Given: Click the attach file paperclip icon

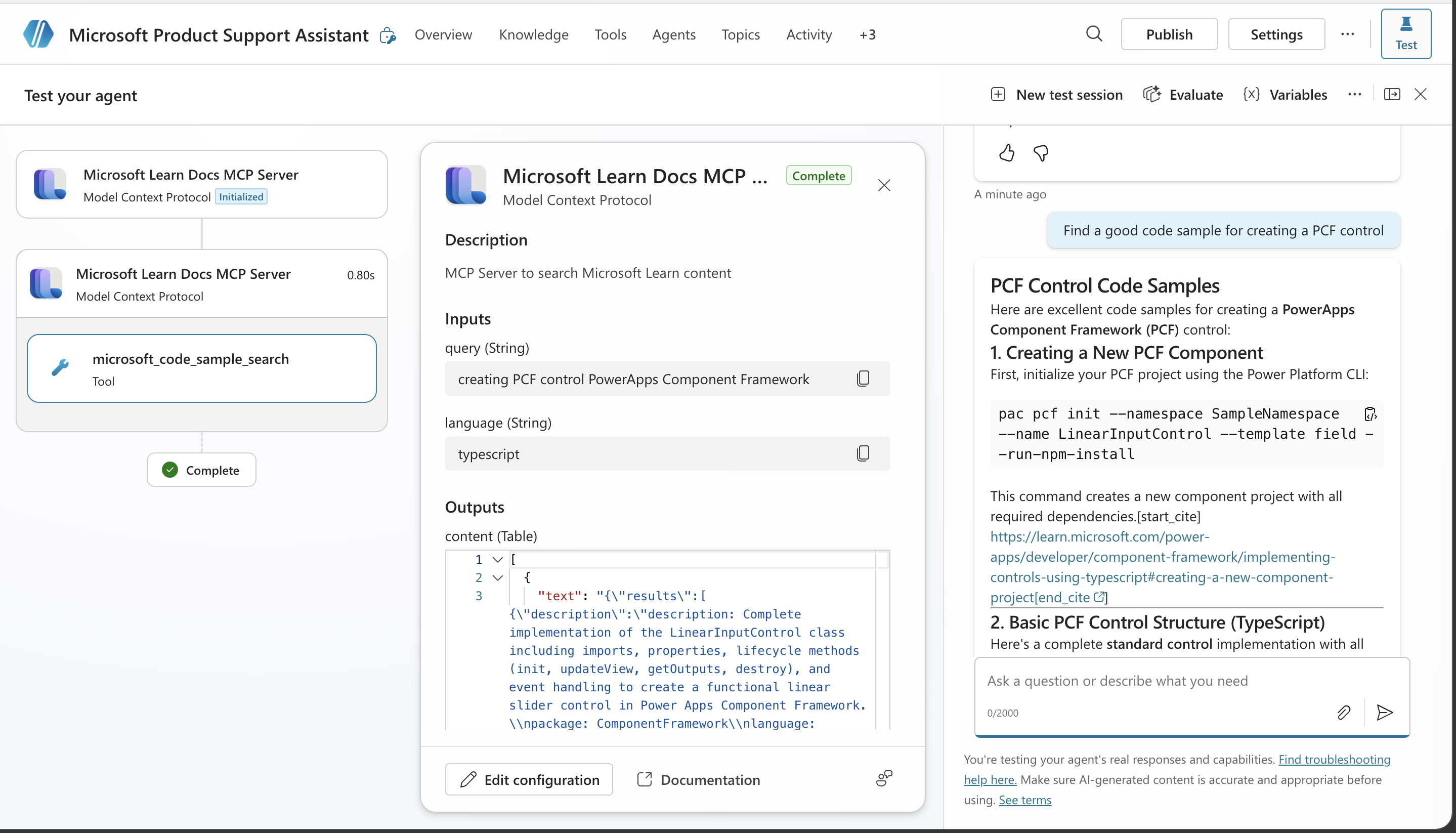Looking at the screenshot, I should pyautogui.click(x=1343, y=712).
